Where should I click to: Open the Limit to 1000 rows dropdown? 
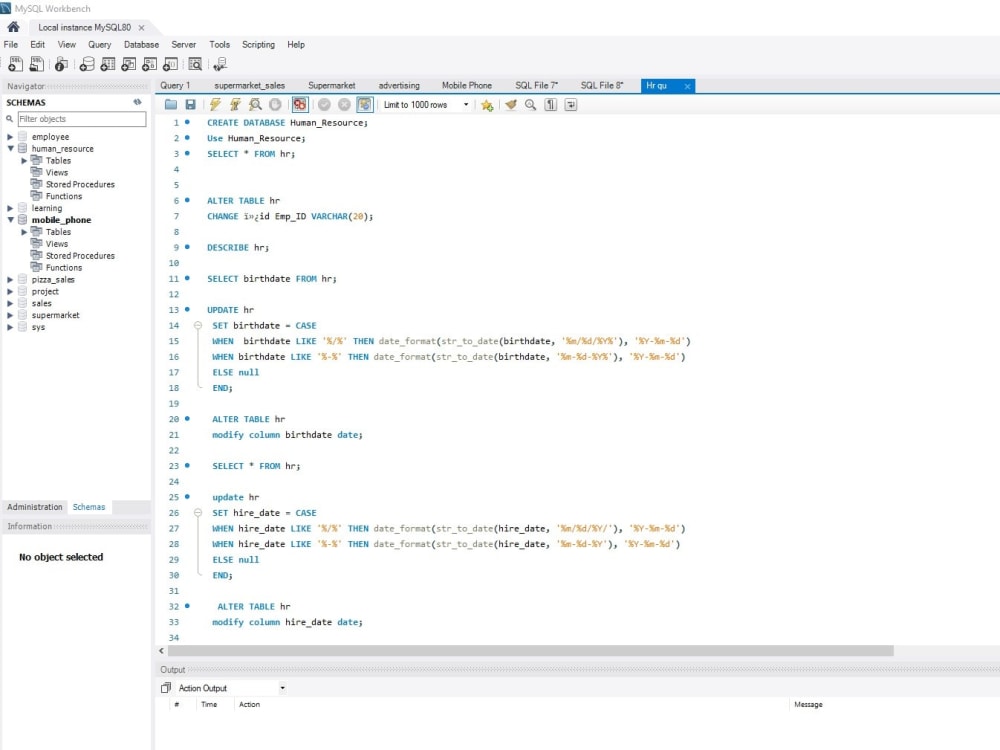pyautogui.click(x=466, y=104)
